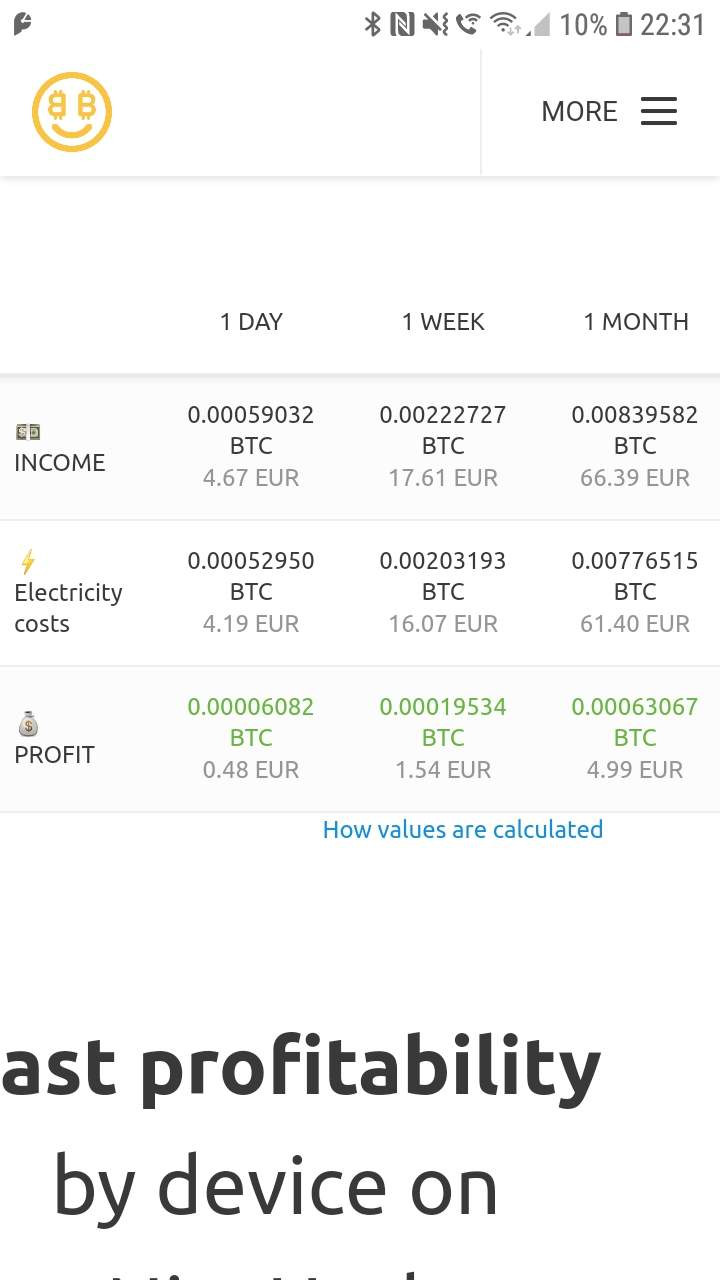Tap the green 1 month profit value
The height and width of the screenshot is (1280, 720).
[x=634, y=707]
